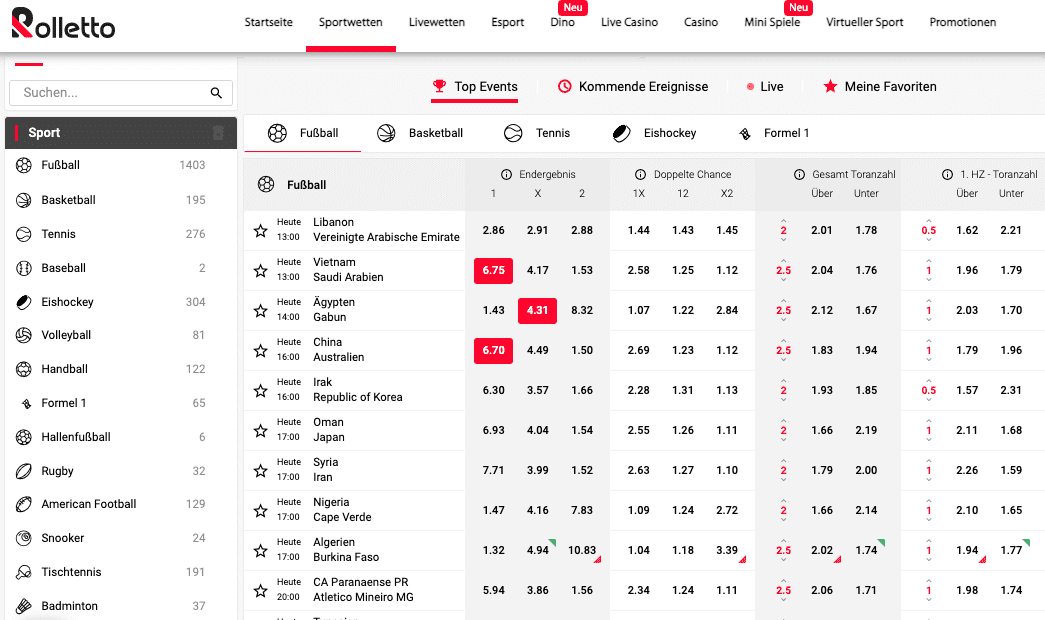1045x620 pixels.
Task: Decrease goal line for Vietnam match
Action: [783, 281]
